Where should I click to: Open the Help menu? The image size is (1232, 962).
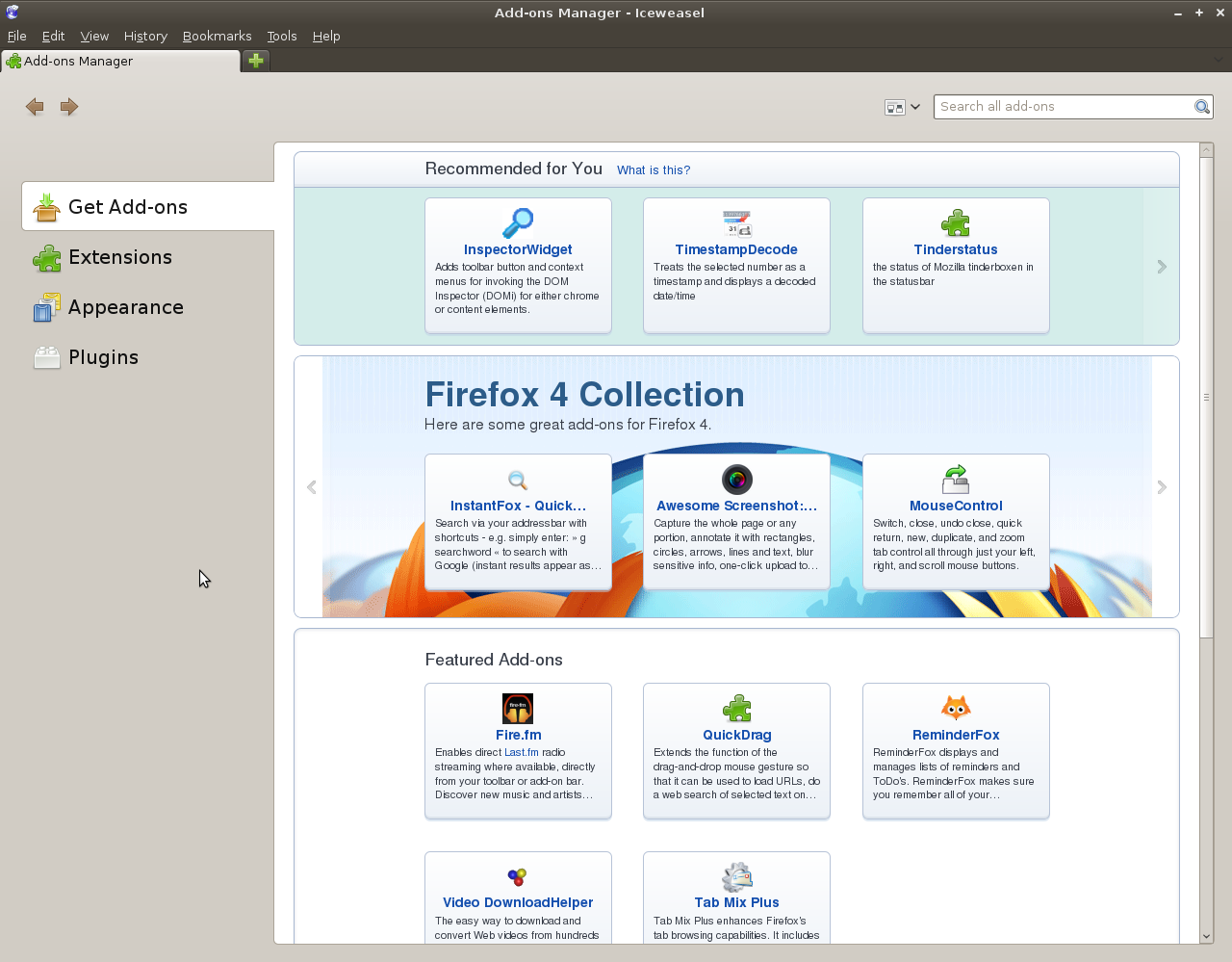tap(326, 36)
